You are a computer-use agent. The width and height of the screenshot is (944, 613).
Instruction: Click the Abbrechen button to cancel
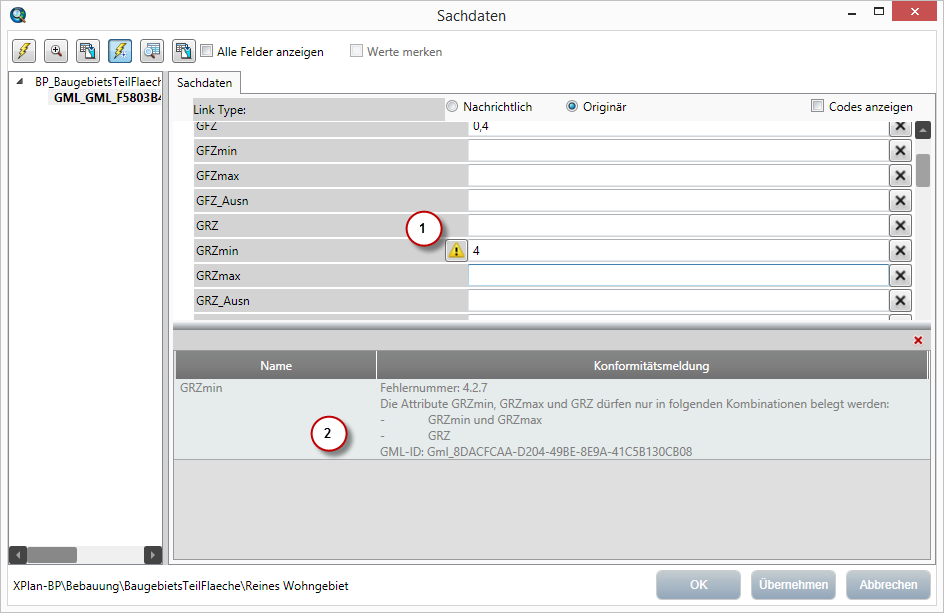click(x=887, y=585)
